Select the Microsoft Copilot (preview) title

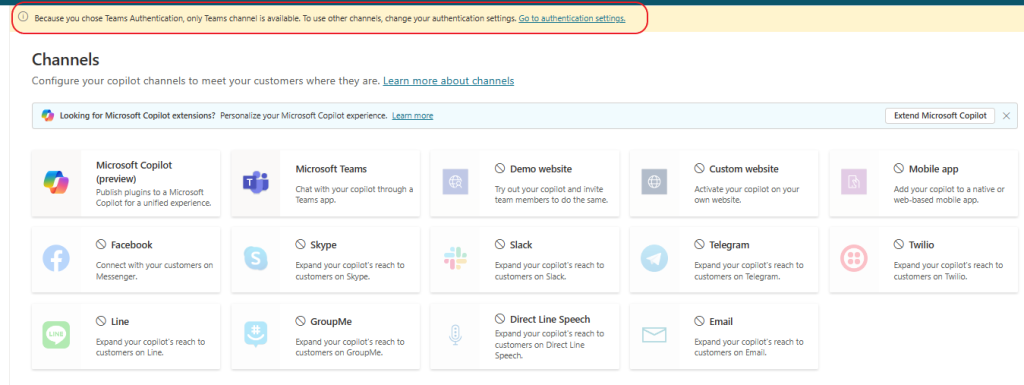134,172
